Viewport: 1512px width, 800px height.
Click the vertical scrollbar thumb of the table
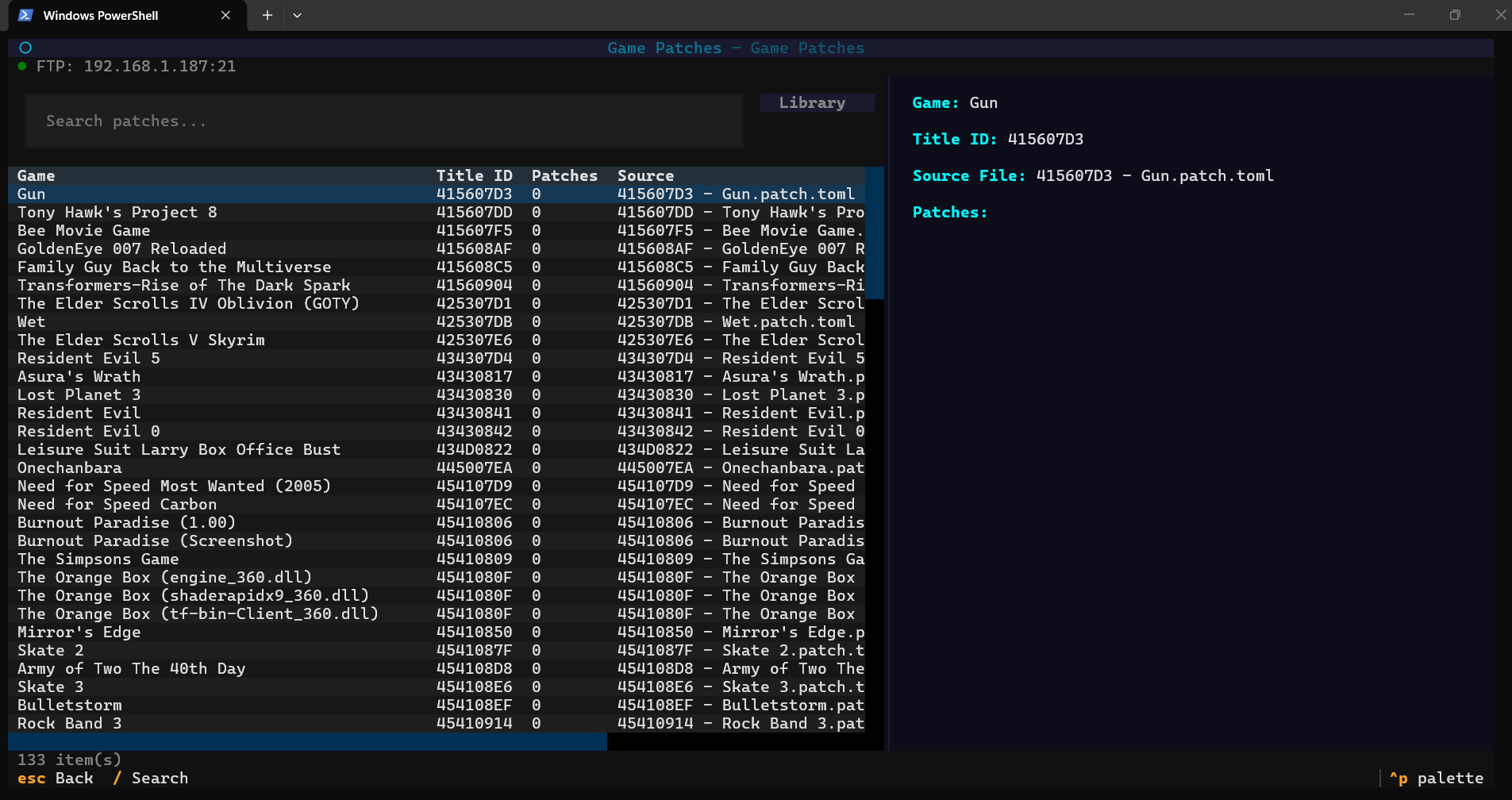[x=875, y=233]
